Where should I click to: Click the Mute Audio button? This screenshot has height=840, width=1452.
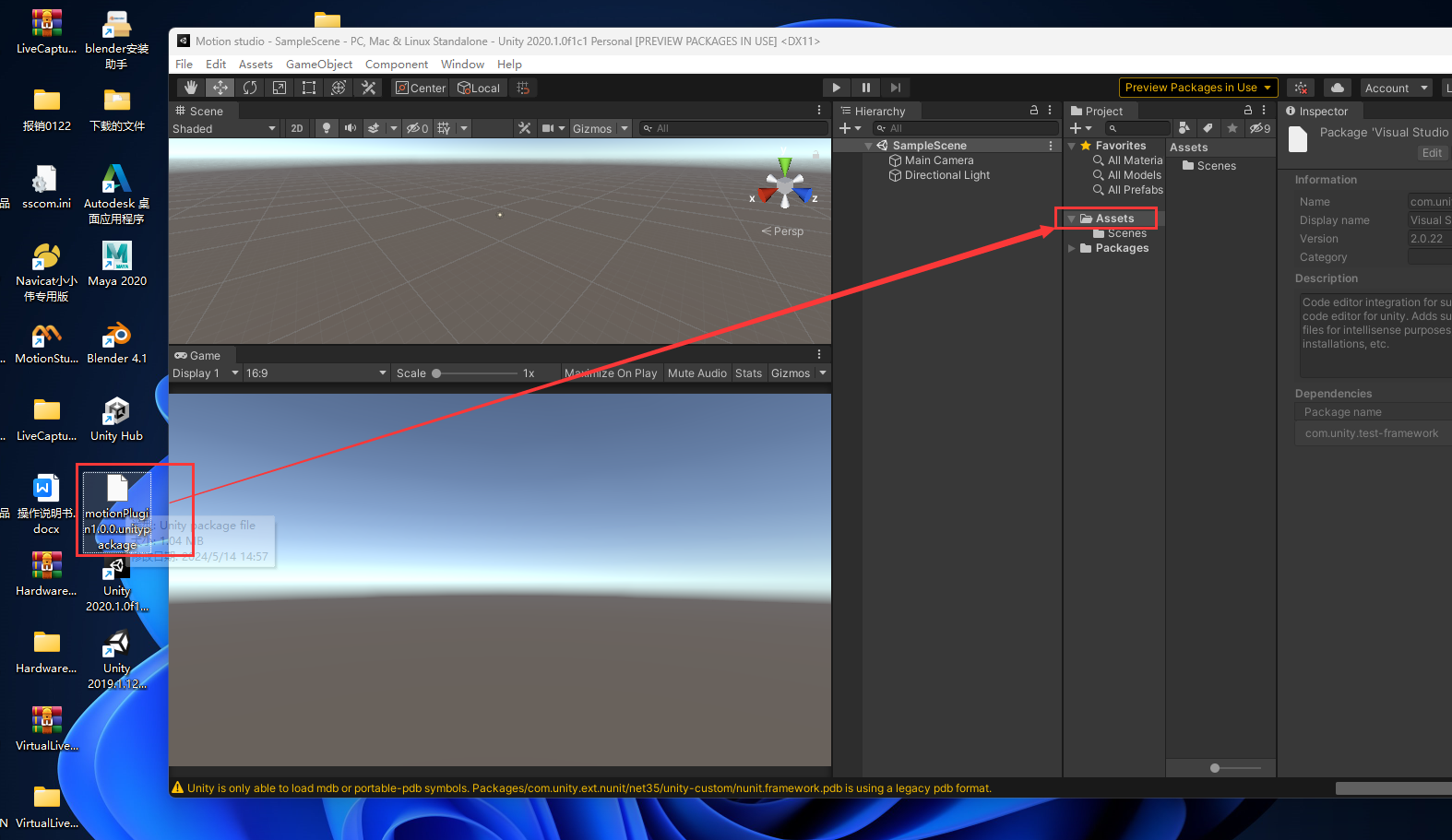[696, 373]
